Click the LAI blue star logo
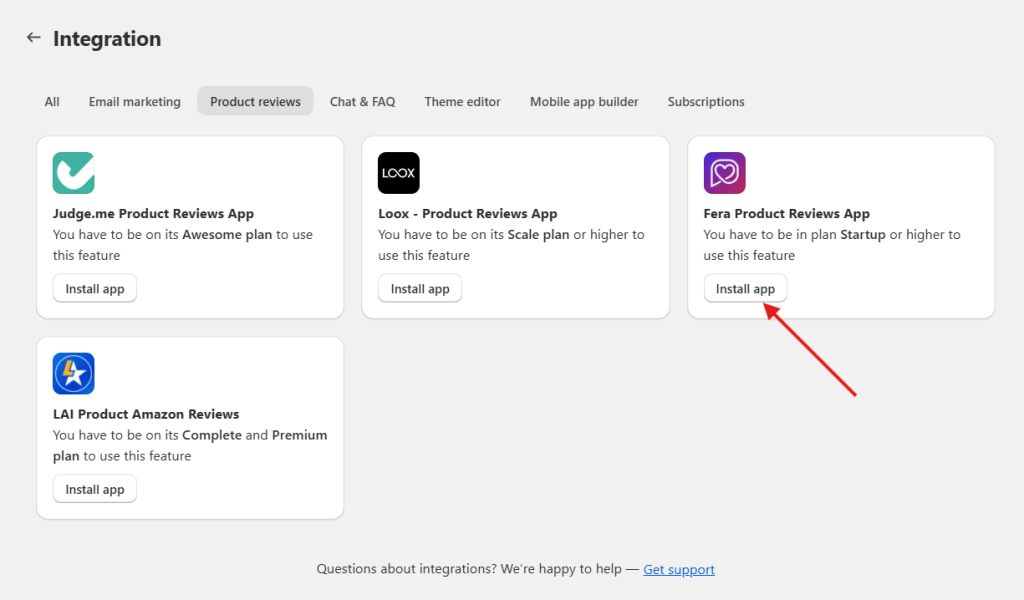The width and height of the screenshot is (1024, 600). coord(73,373)
